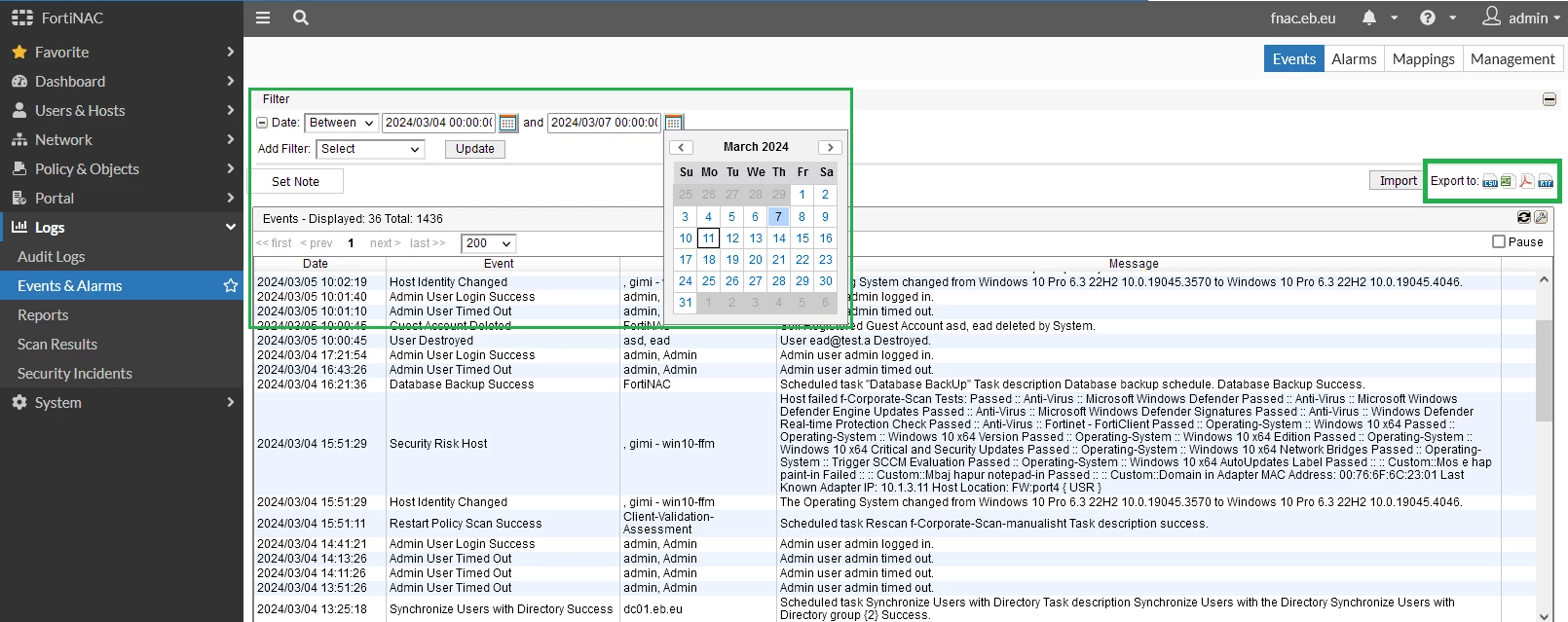
Task: Export events to Excel spreadsheet
Action: click(1508, 182)
